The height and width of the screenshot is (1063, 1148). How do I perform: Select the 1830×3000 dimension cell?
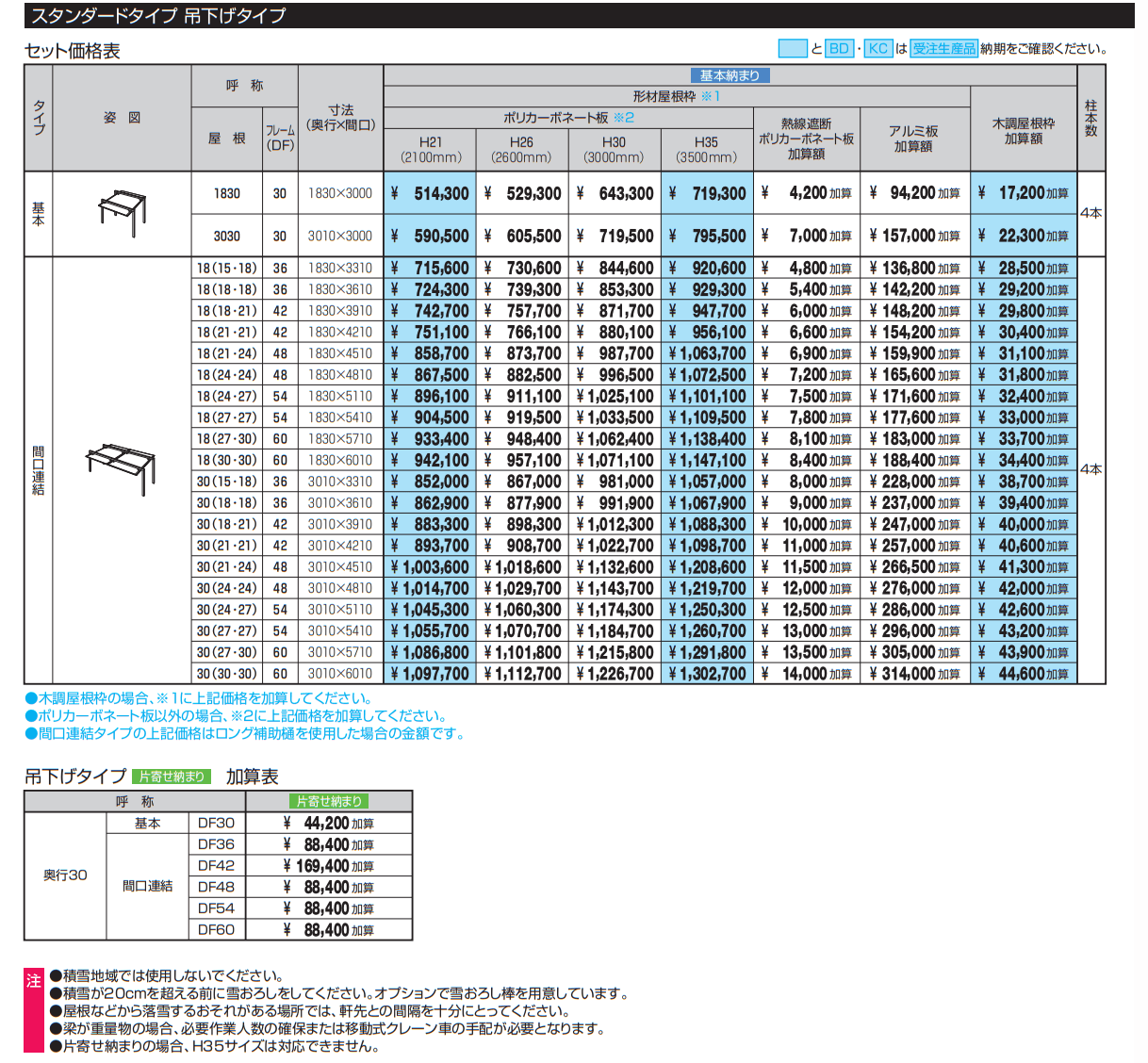(x=340, y=193)
